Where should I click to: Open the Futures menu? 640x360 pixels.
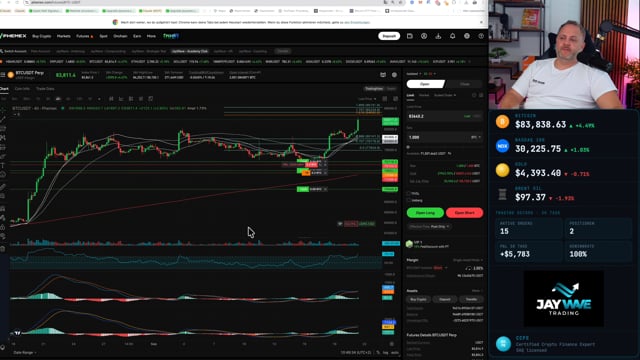tap(84, 36)
